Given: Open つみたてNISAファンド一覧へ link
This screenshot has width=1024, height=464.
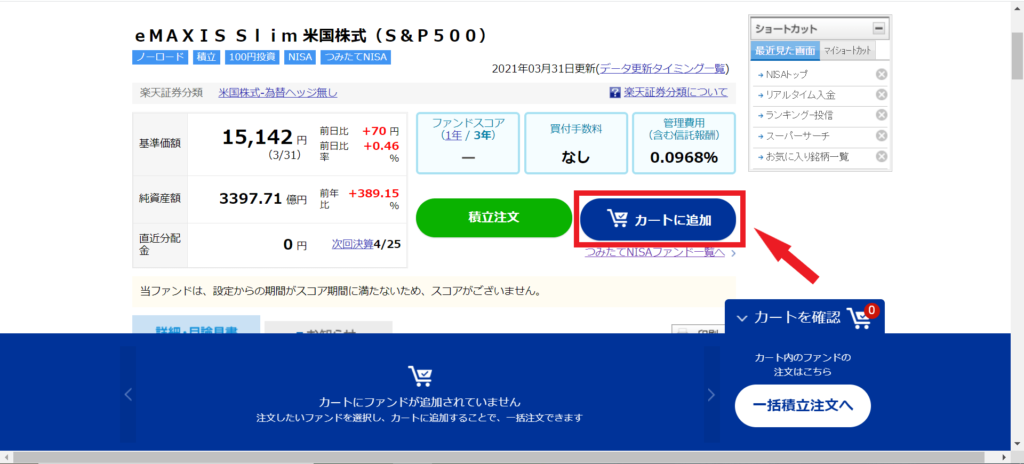Looking at the screenshot, I should [654, 252].
